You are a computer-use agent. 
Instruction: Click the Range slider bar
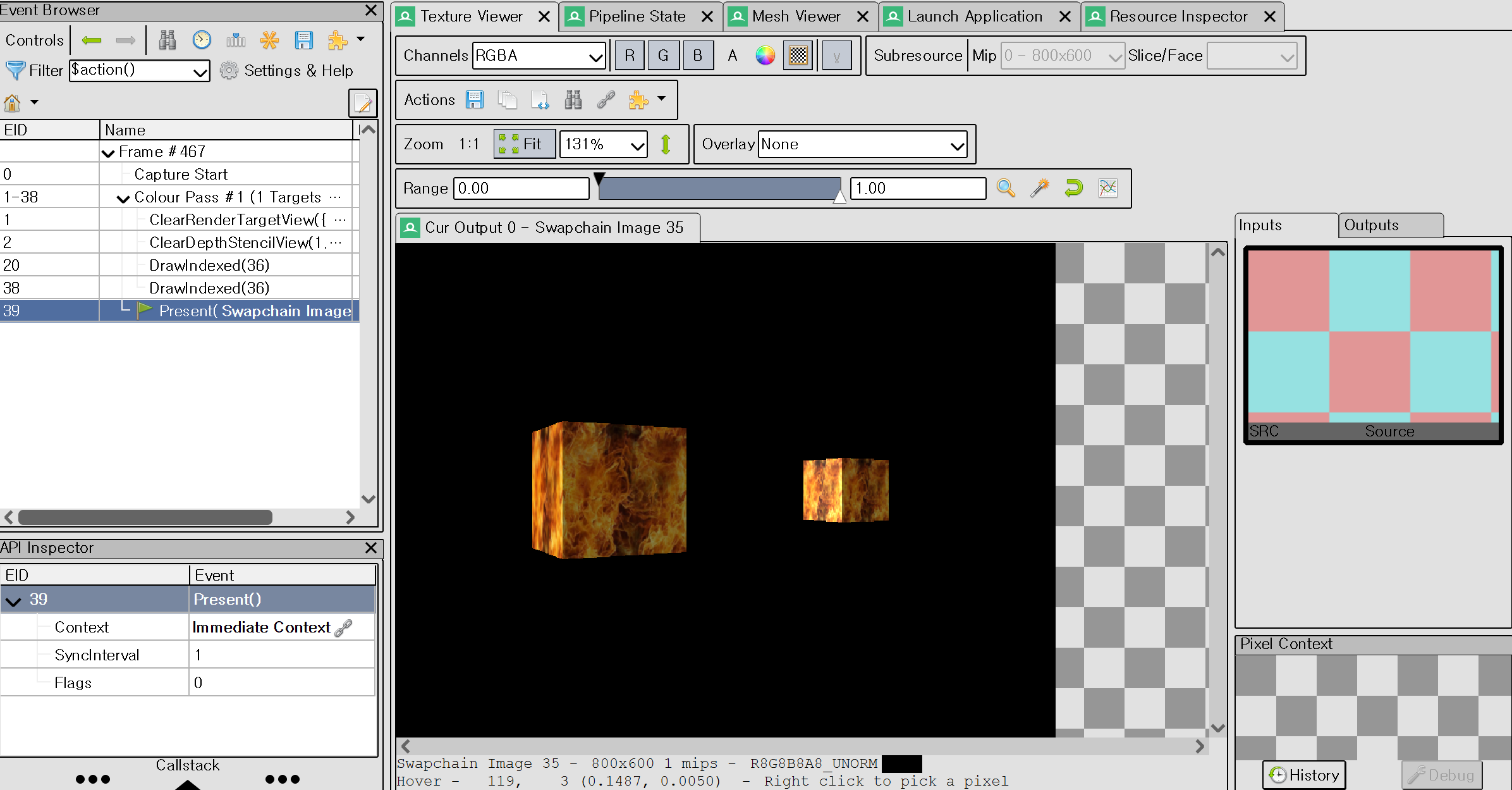(719, 188)
